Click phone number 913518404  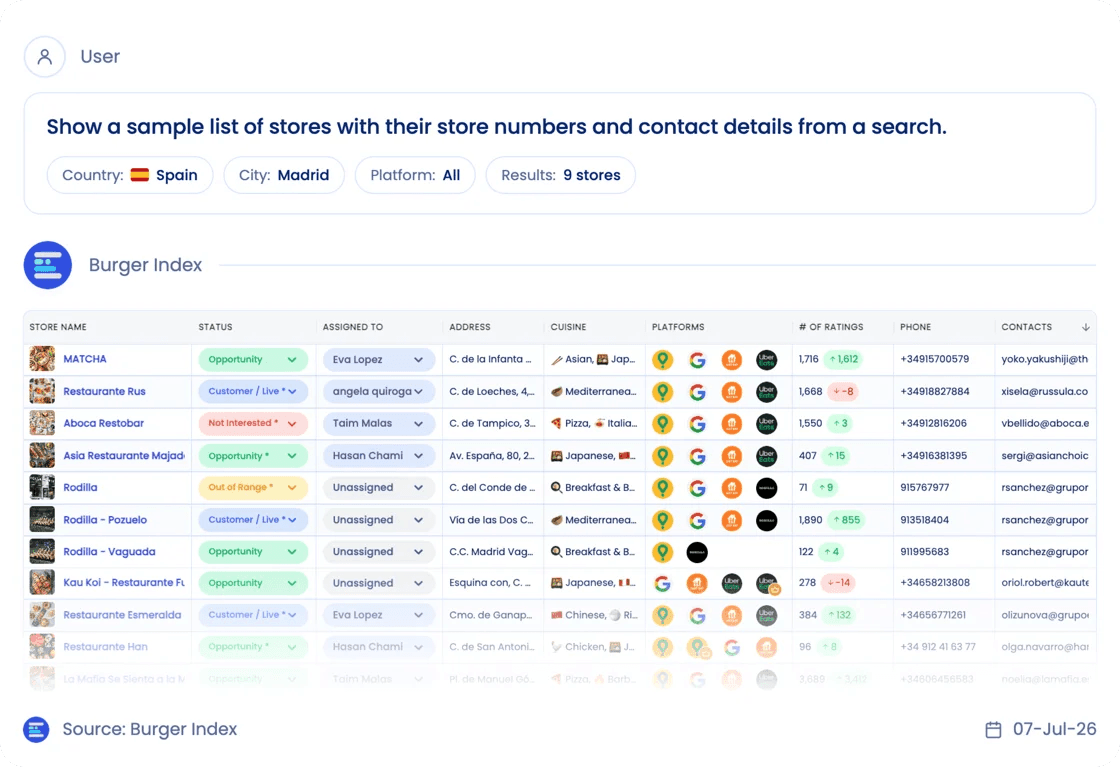(x=924, y=520)
